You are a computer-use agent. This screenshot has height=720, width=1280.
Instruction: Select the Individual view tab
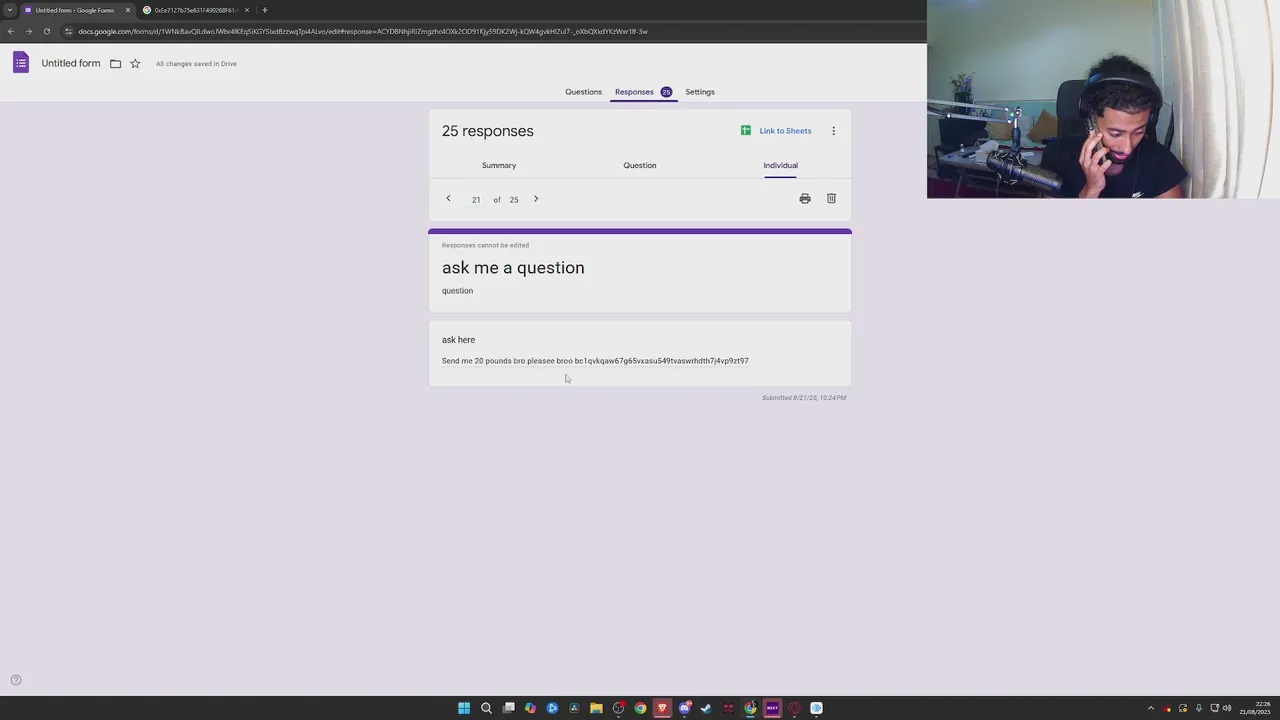pos(781,165)
